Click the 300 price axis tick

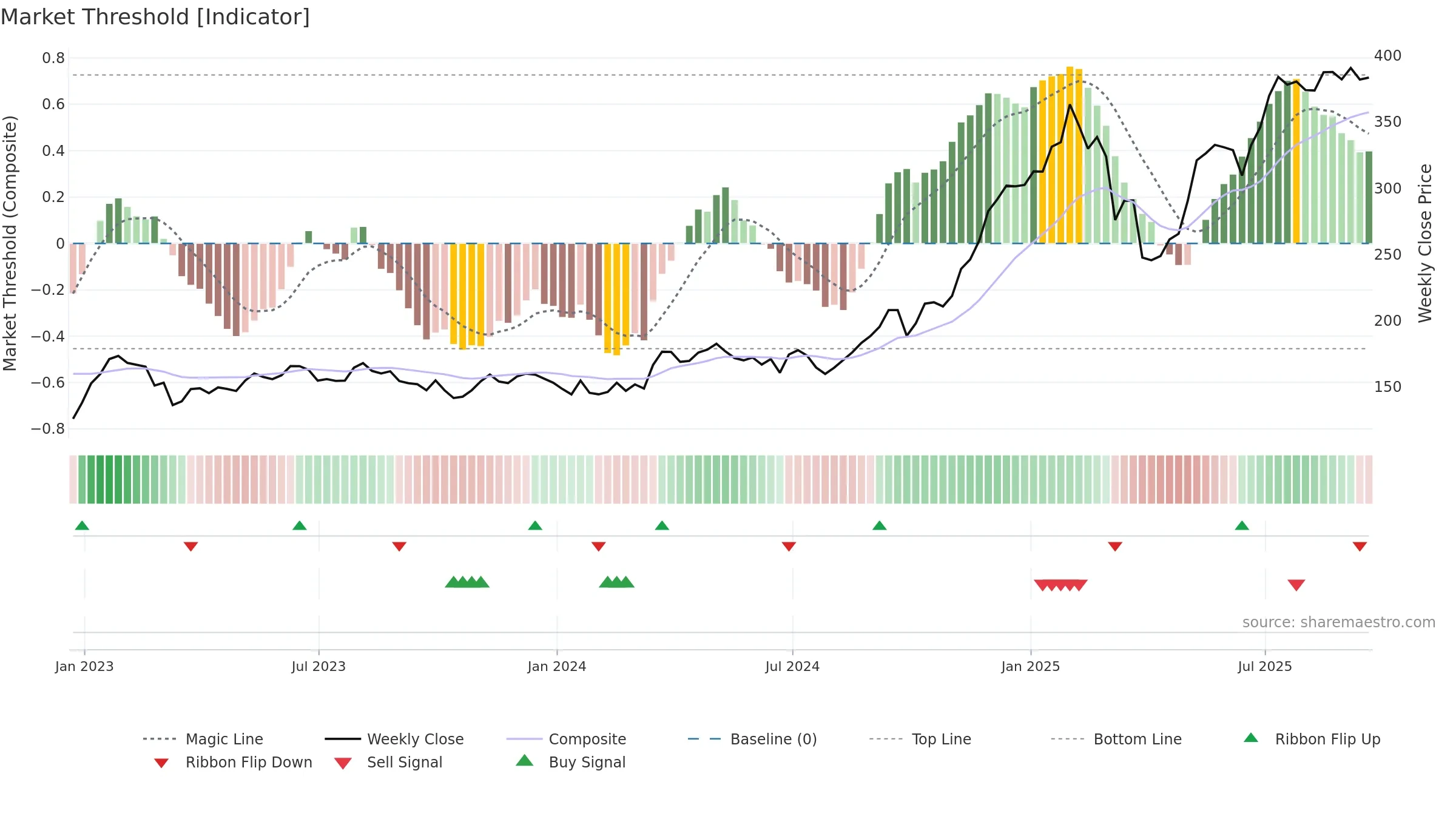click(1387, 188)
